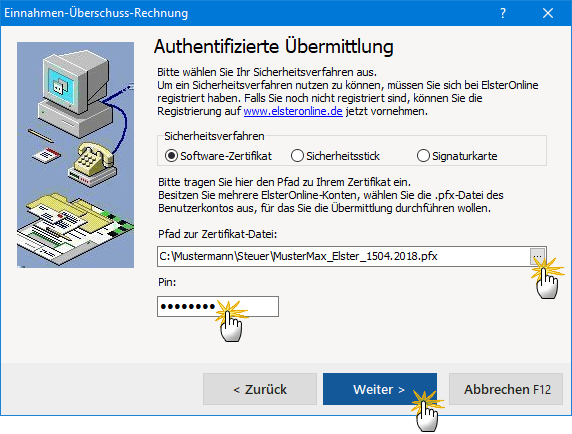
Task: Click the Authentifizierte Übermittlung heading
Action: tap(274, 47)
